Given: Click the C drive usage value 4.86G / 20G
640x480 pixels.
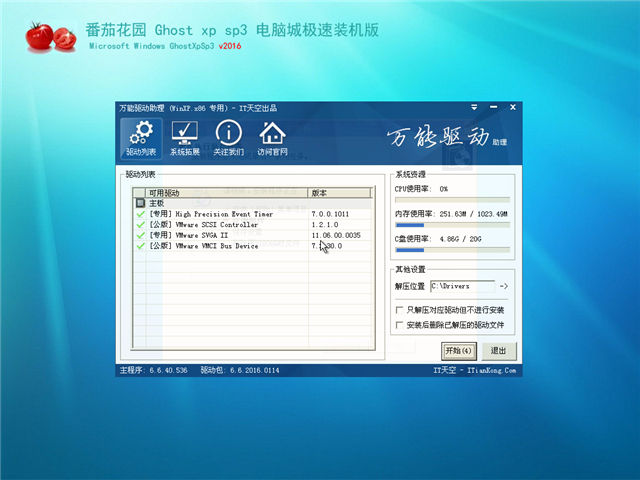Looking at the screenshot, I should coord(460,239).
